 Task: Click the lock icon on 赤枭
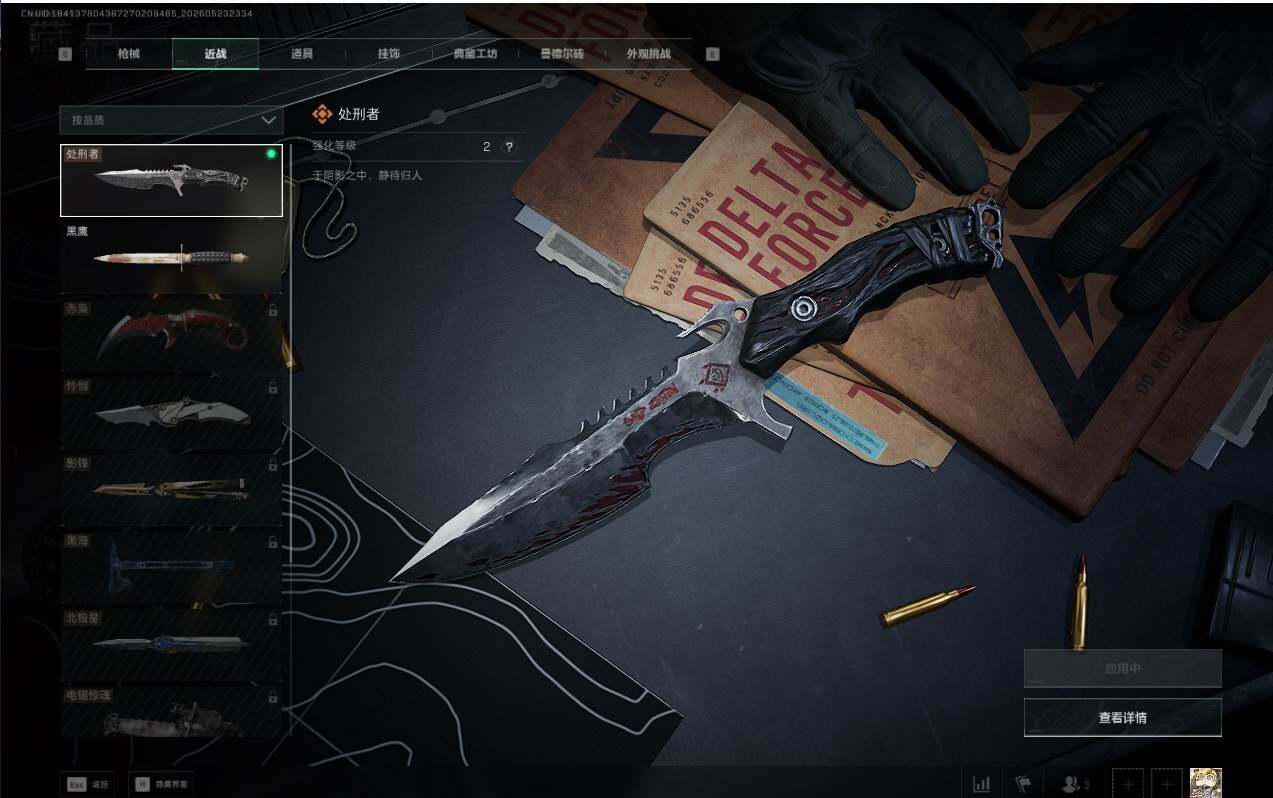(273, 311)
